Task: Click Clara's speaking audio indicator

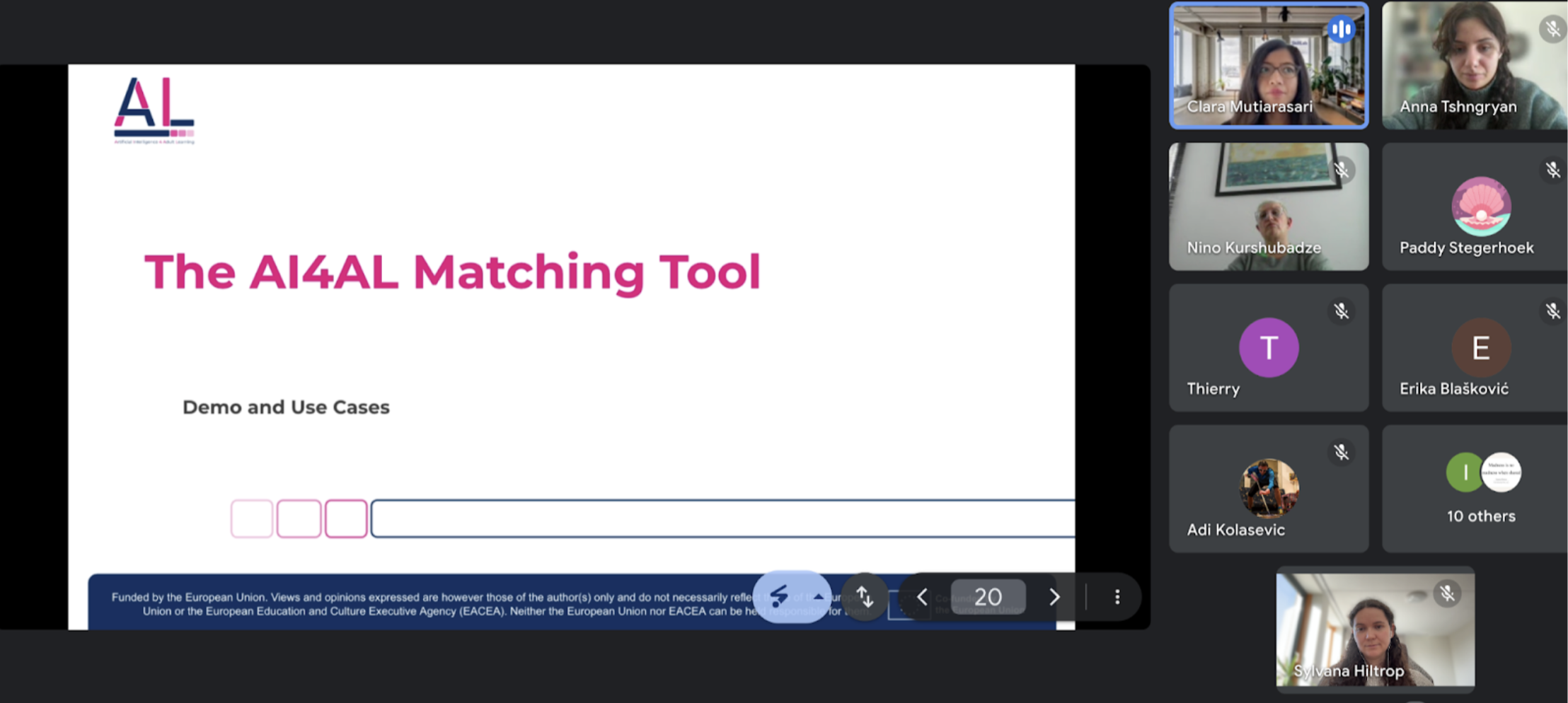Action: (1341, 30)
